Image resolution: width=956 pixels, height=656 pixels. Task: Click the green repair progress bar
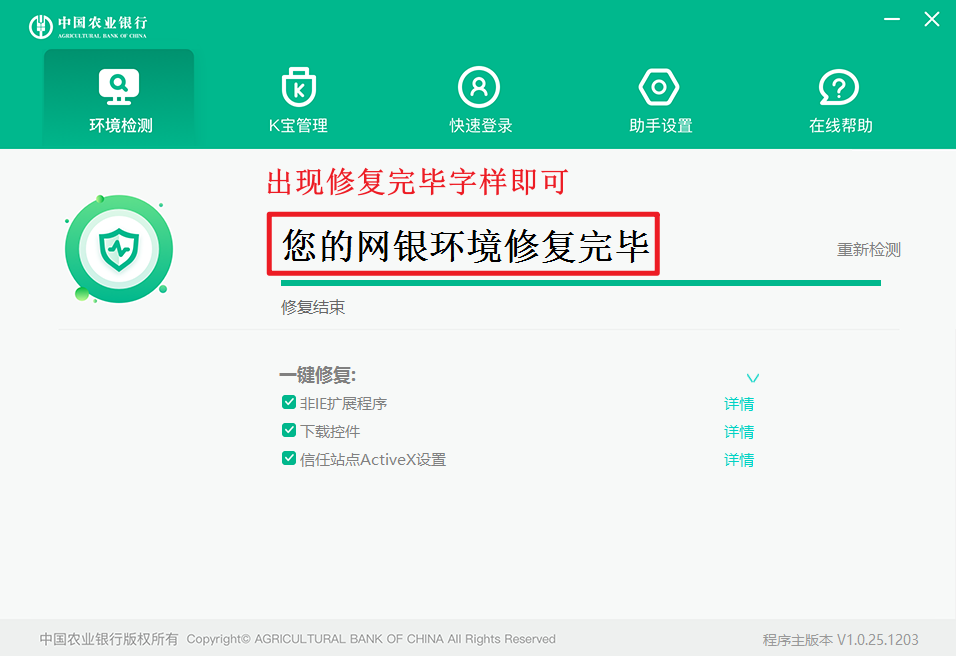coord(580,283)
